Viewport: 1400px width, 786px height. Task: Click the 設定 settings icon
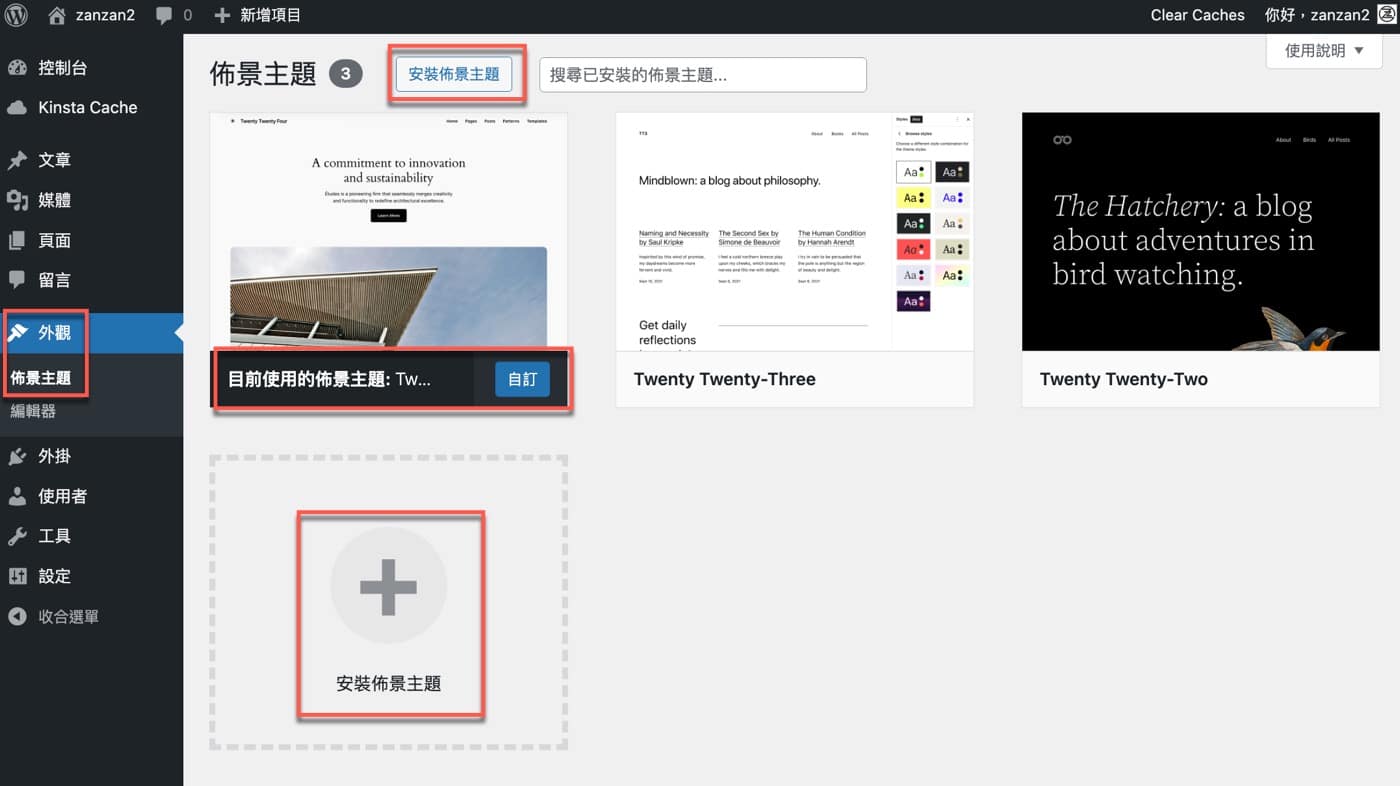point(17,576)
